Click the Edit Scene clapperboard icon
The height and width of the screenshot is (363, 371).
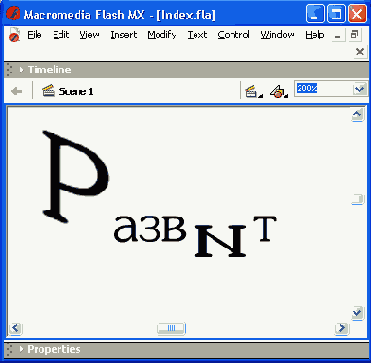[x=253, y=91]
